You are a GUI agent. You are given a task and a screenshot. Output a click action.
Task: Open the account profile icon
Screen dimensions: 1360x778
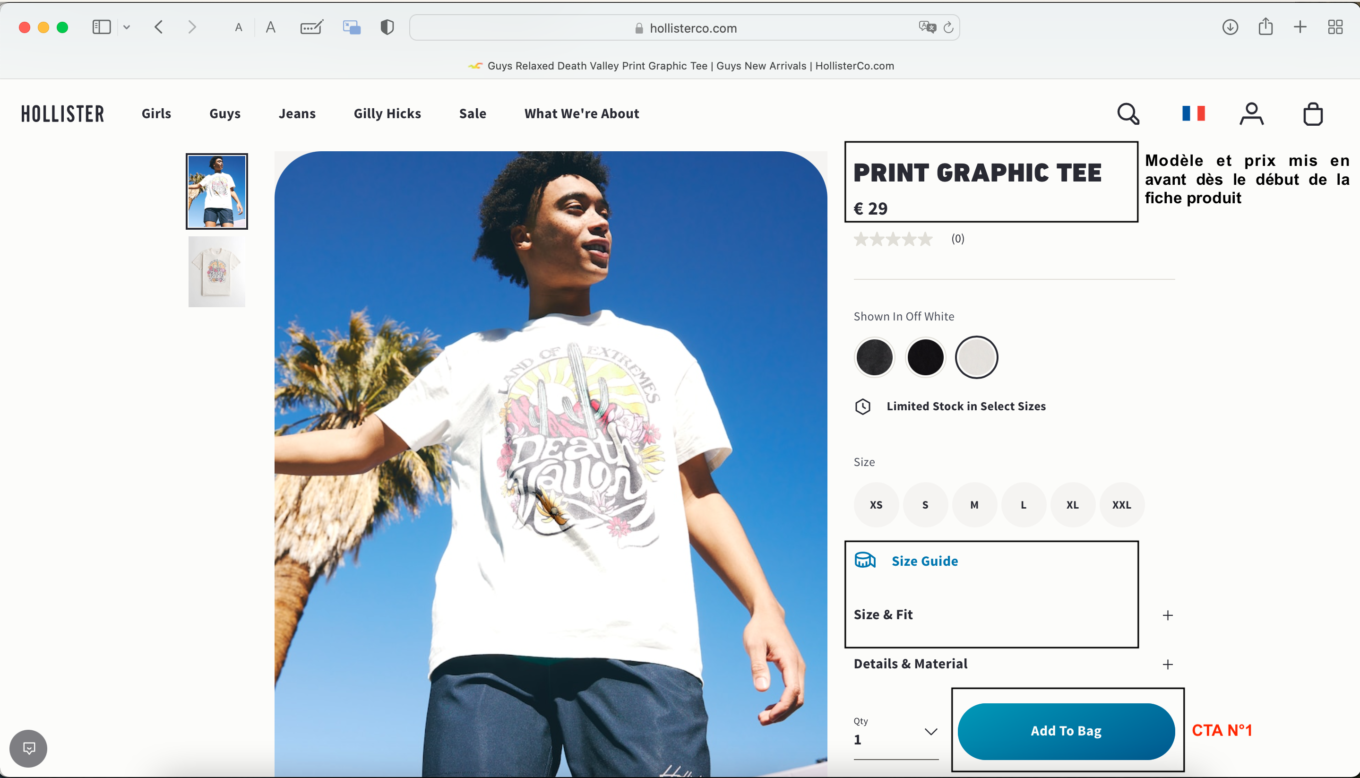coord(1251,113)
